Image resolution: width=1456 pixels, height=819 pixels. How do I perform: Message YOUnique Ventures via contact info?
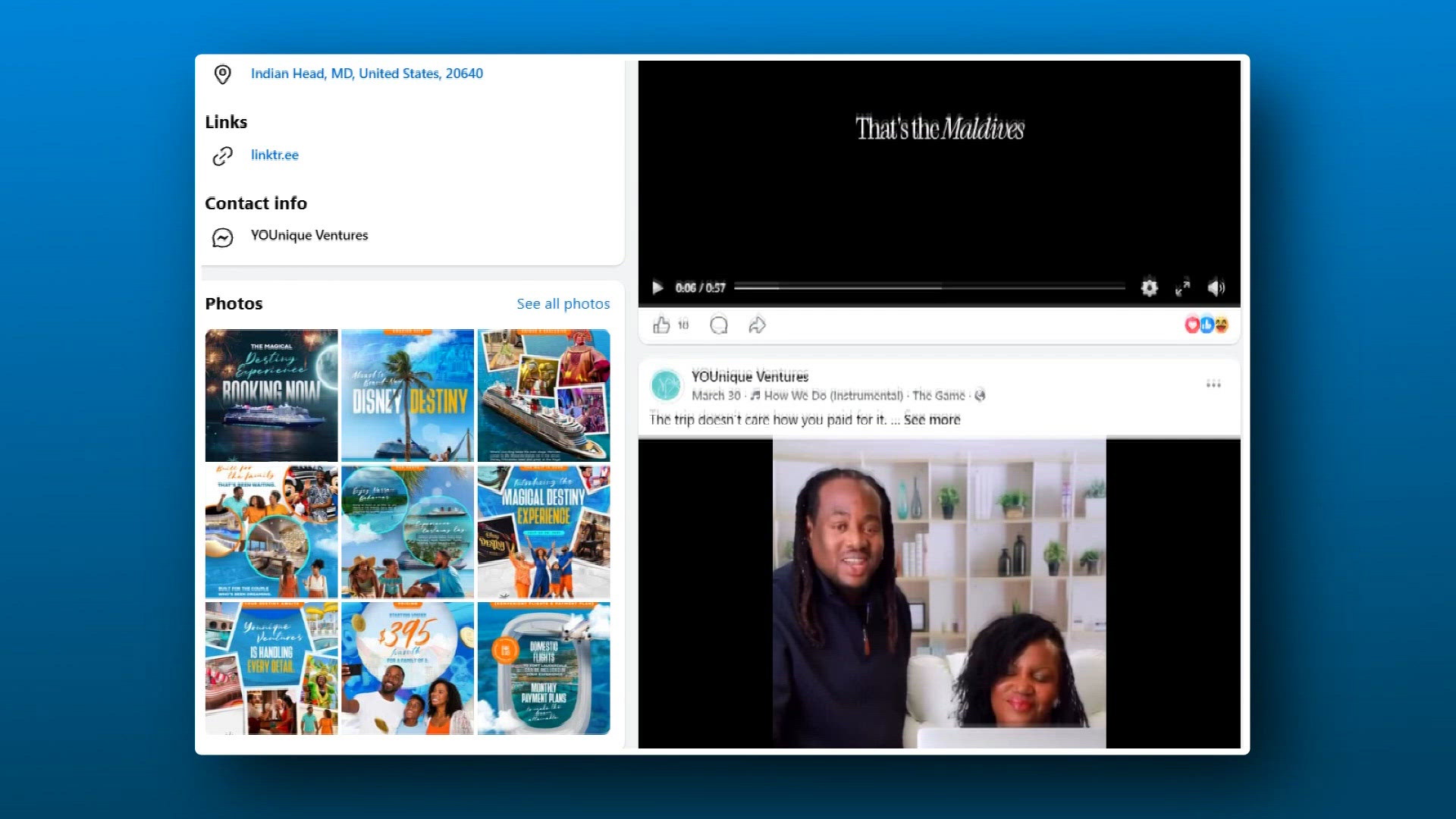click(x=309, y=235)
